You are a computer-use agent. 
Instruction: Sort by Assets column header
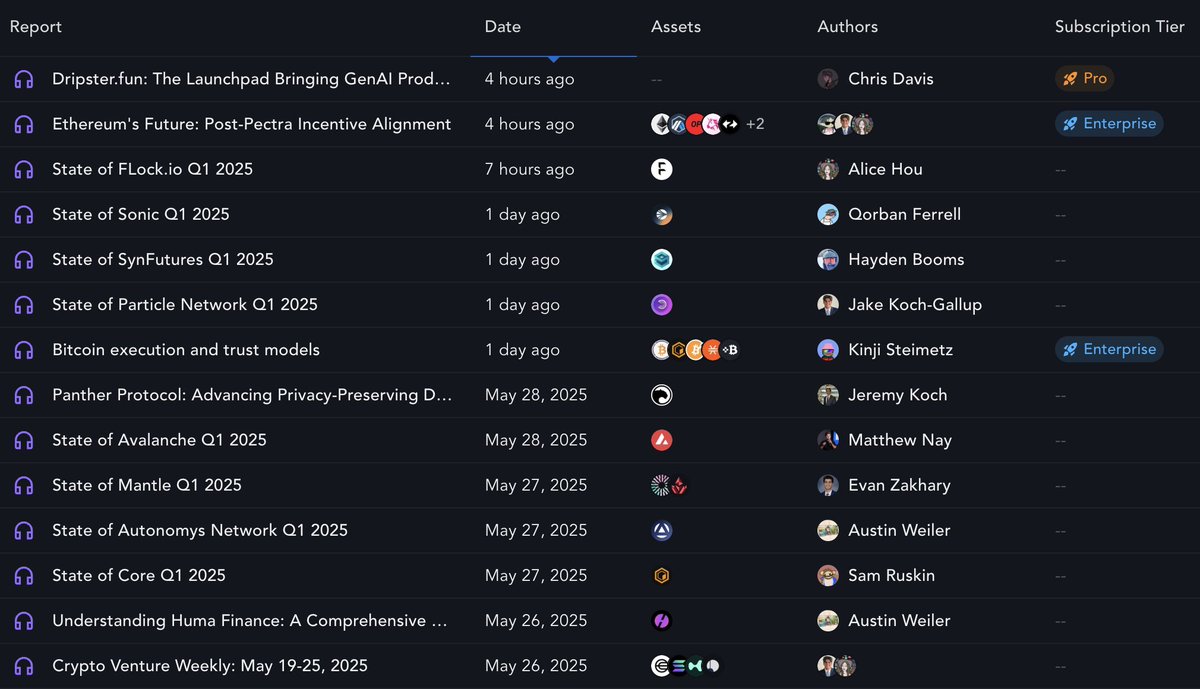tap(676, 27)
